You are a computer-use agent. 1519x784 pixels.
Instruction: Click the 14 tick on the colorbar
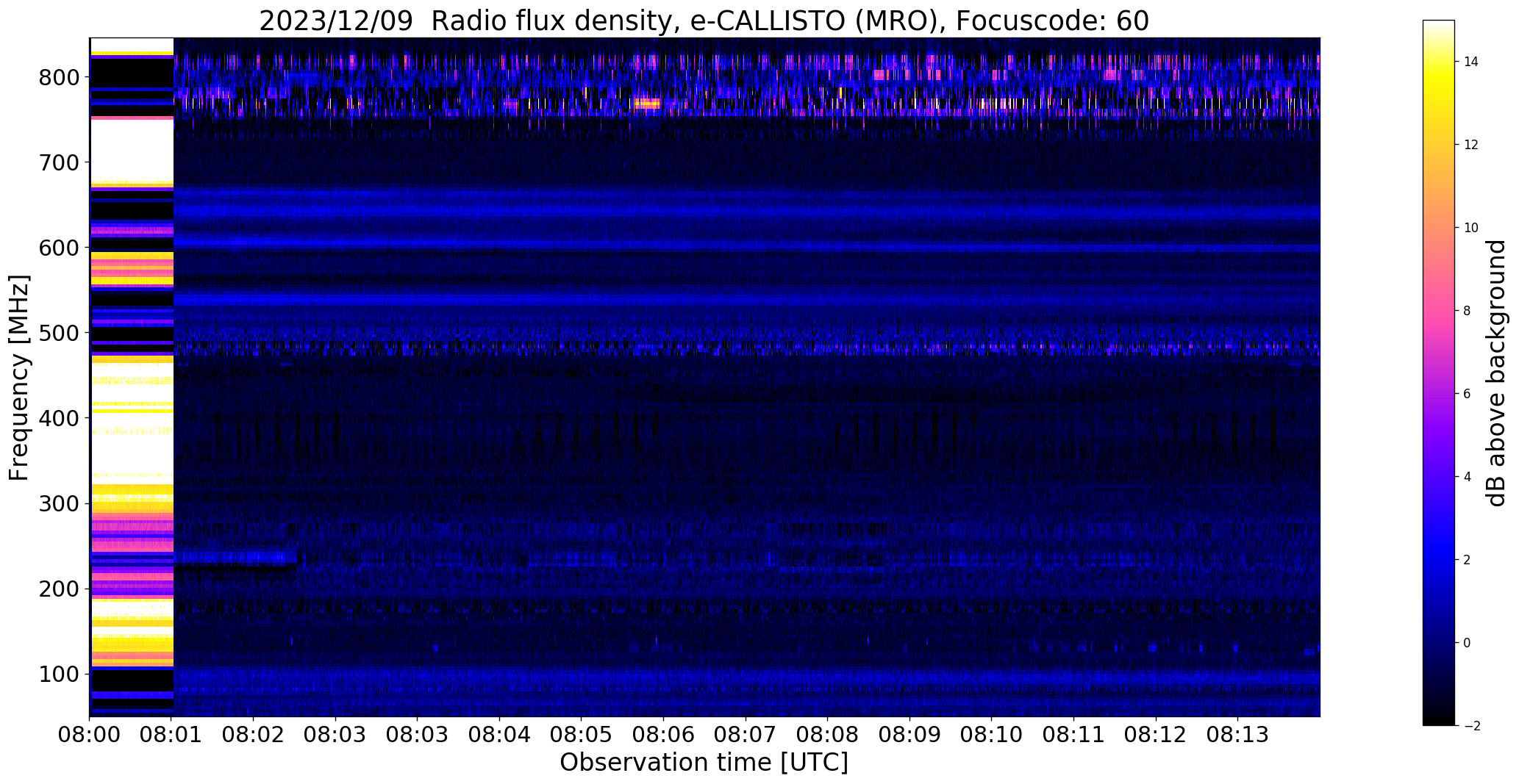(x=1471, y=62)
